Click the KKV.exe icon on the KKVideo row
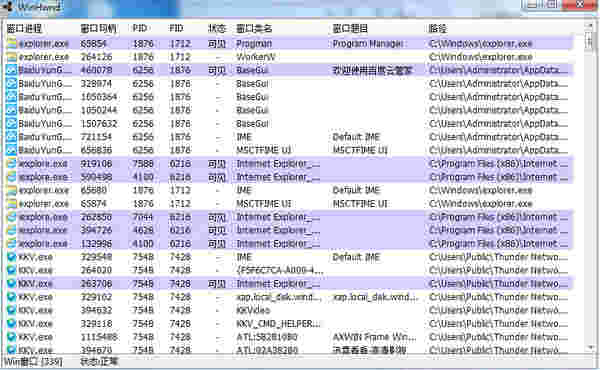Image resolution: width=600 pixels, height=370 pixels. coord(11,310)
